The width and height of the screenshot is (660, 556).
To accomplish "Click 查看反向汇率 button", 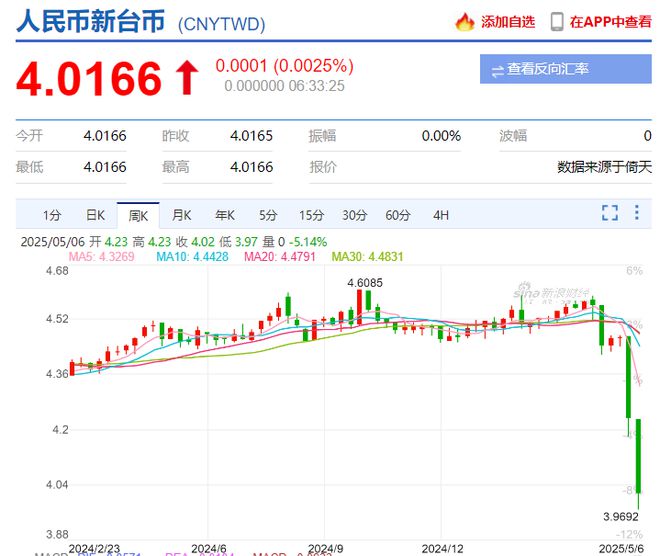I will [x=566, y=69].
